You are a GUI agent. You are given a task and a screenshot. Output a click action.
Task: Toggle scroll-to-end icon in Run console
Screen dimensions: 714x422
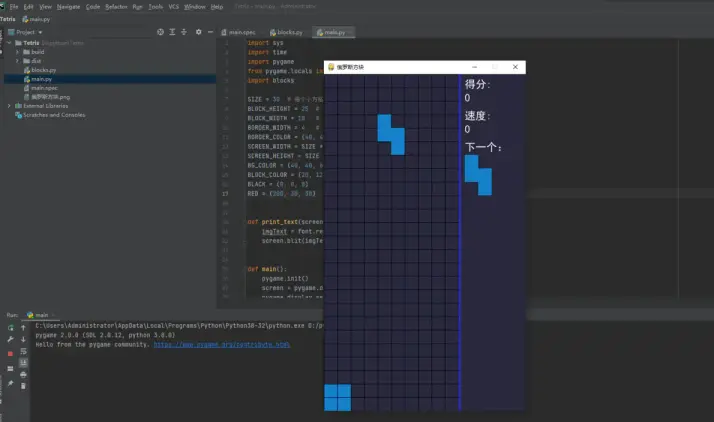[x=23, y=362]
